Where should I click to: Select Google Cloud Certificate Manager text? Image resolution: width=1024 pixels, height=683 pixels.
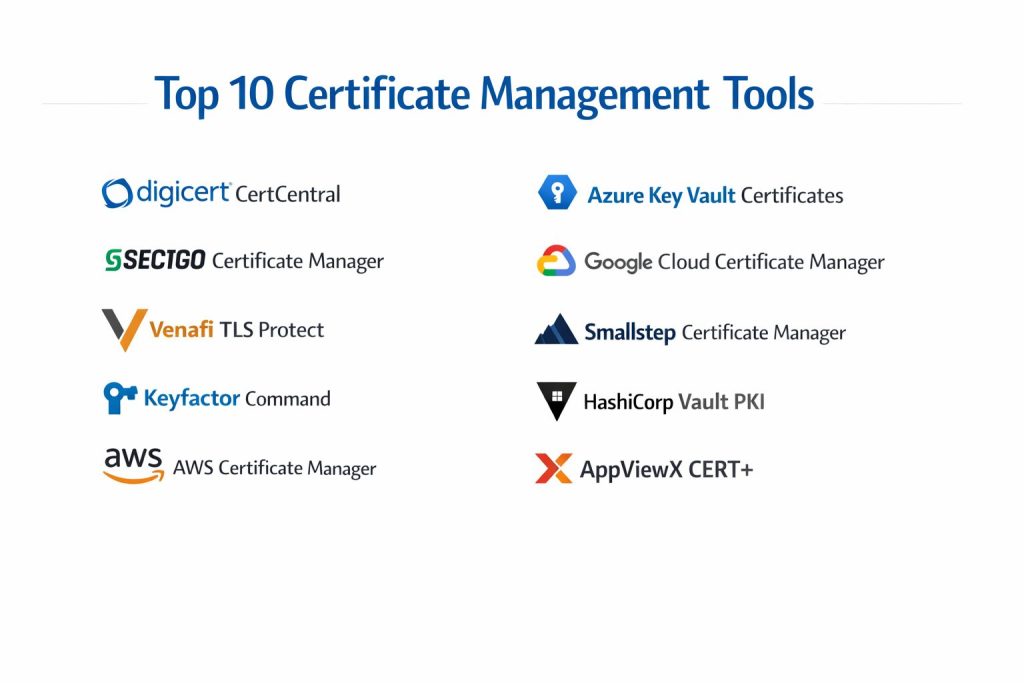click(734, 262)
